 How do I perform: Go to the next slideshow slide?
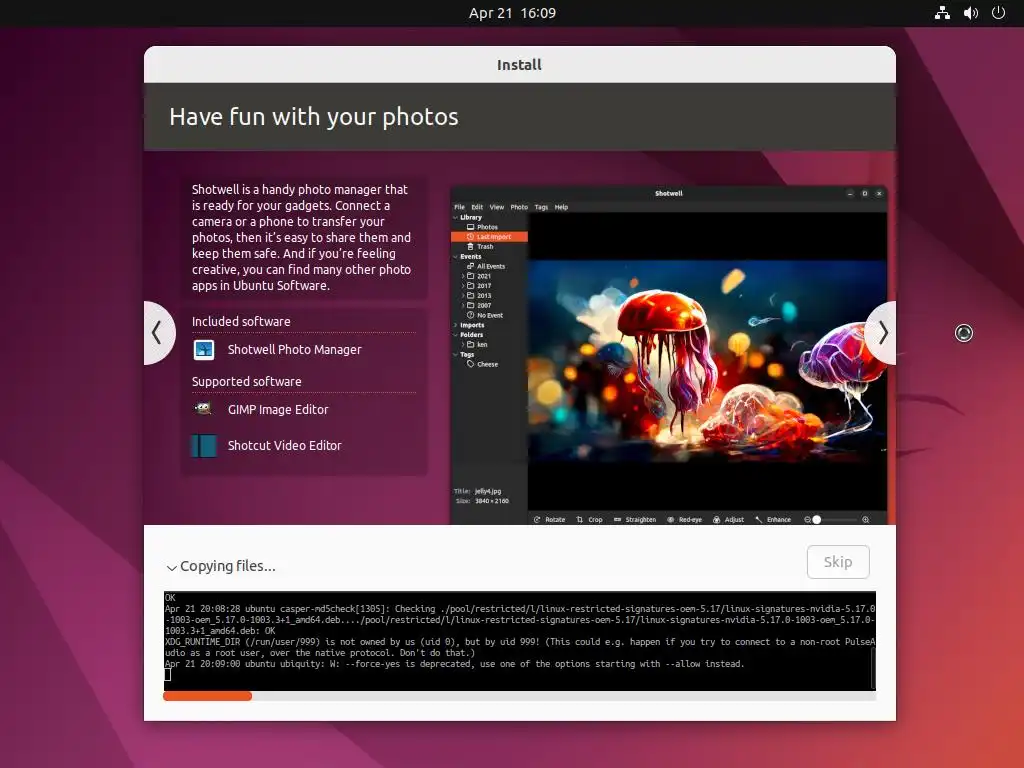(882, 333)
